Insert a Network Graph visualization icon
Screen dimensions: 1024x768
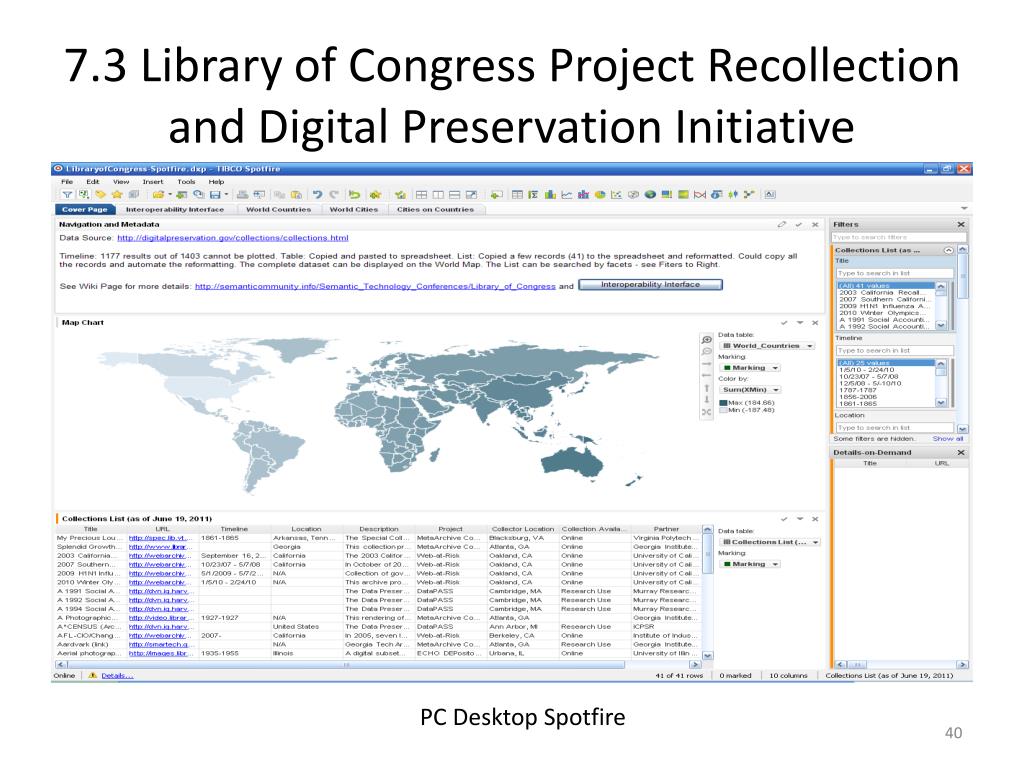click(749, 195)
